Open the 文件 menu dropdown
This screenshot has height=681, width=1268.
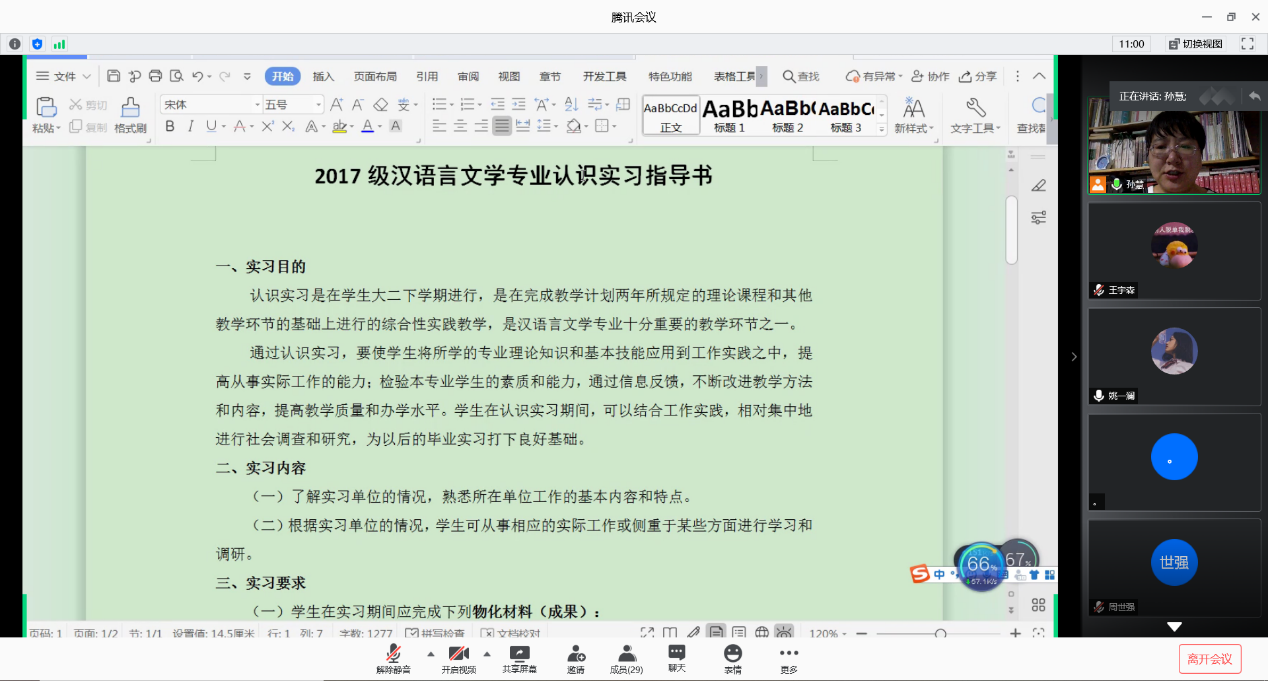point(64,76)
